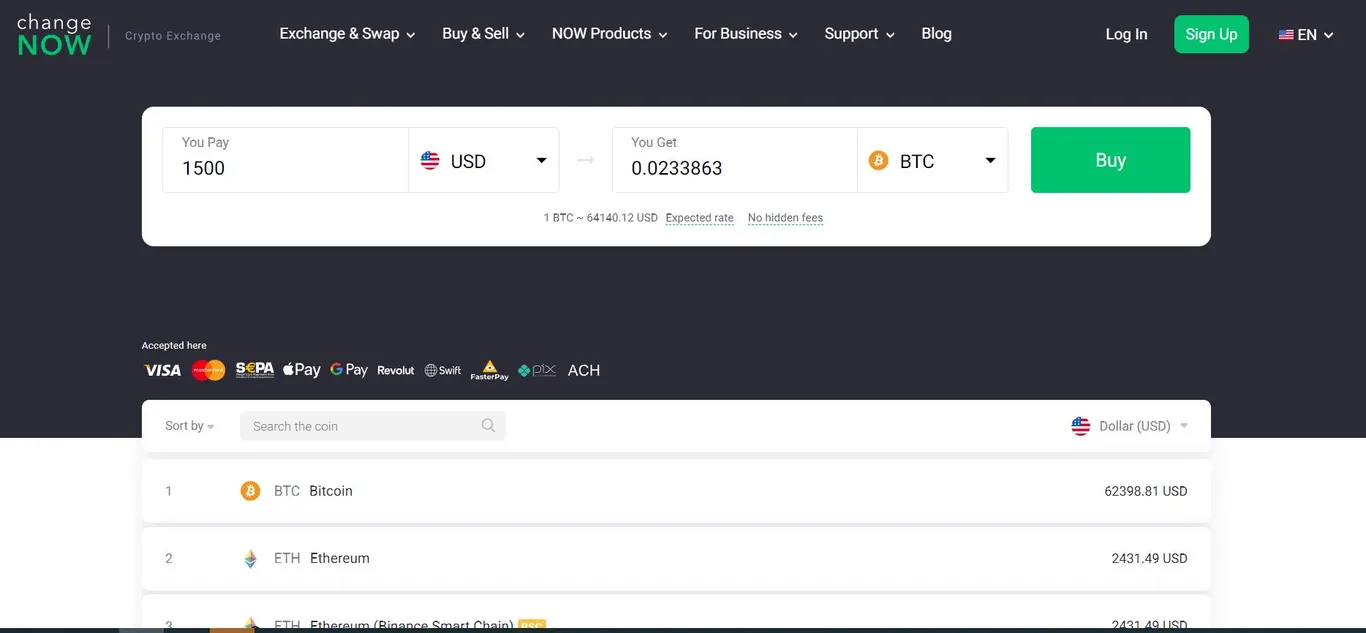The width and height of the screenshot is (1366, 633).
Task: Click the No hidden fees link
Action: click(785, 218)
